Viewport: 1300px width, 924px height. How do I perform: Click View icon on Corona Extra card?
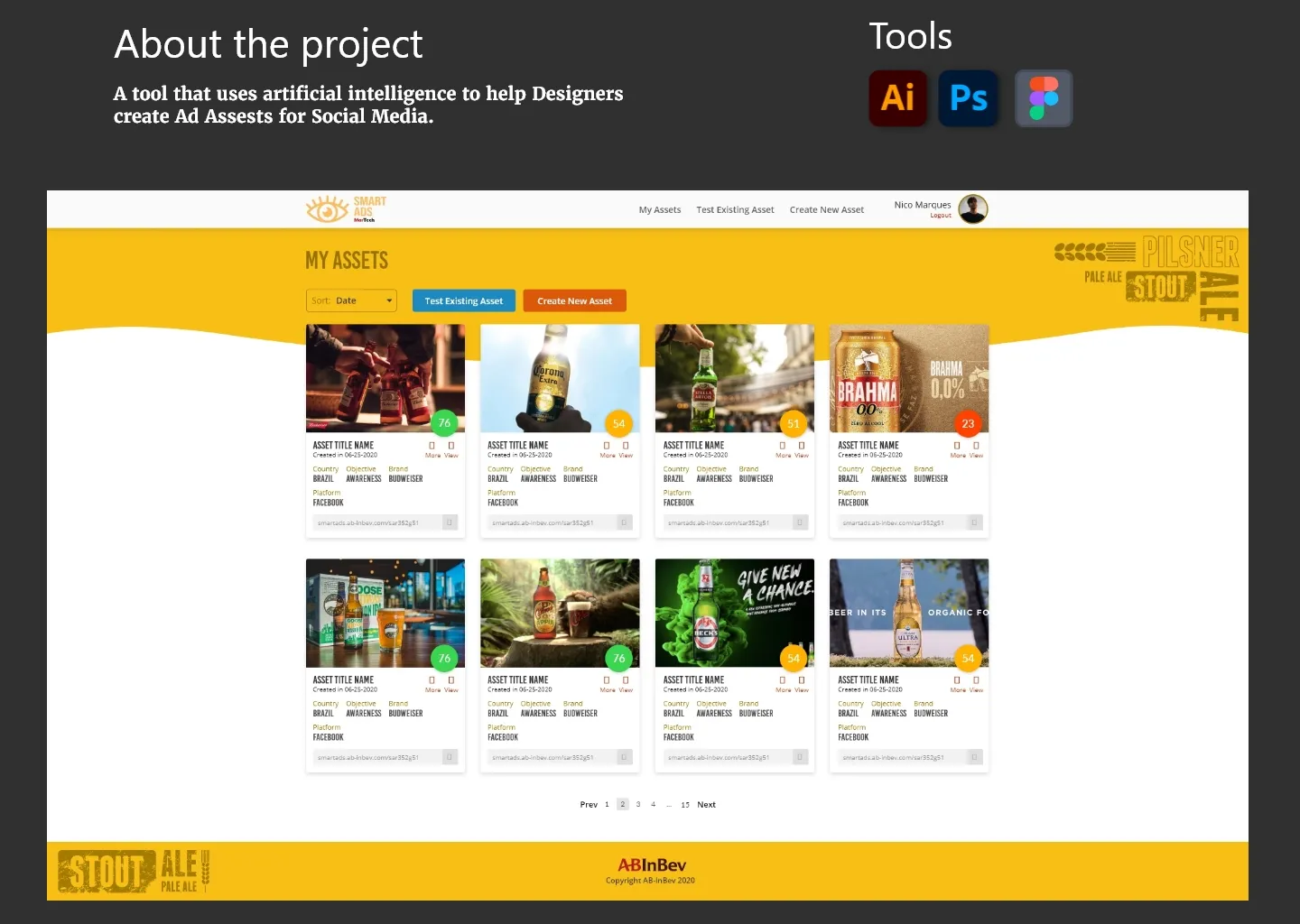[x=626, y=446]
